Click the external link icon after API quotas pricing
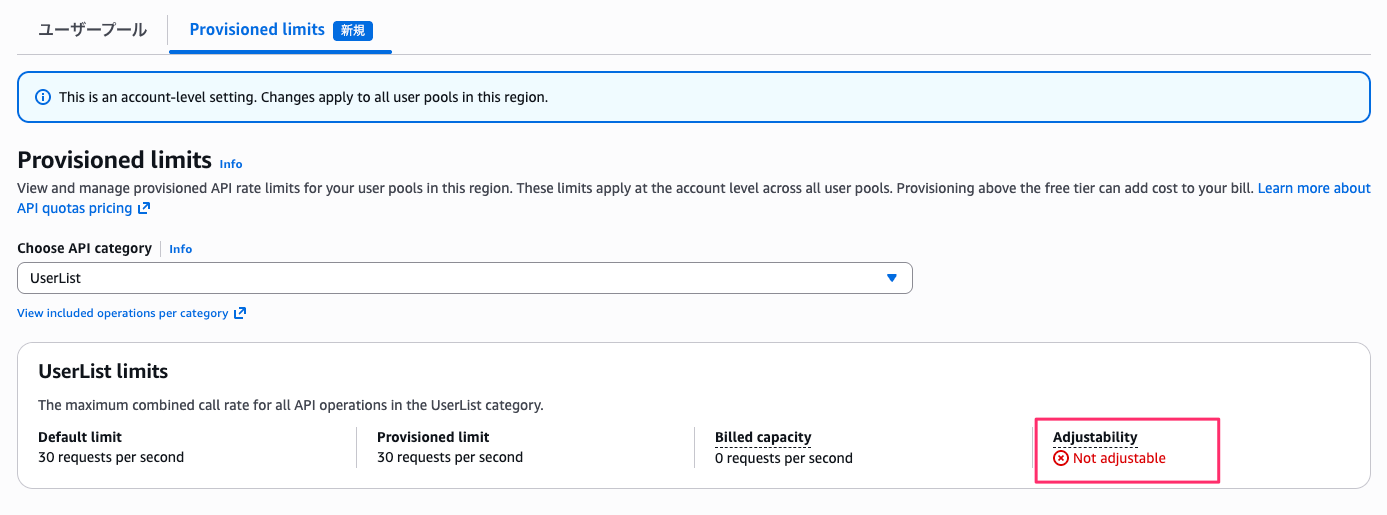This screenshot has height=515, width=1387. point(144,209)
